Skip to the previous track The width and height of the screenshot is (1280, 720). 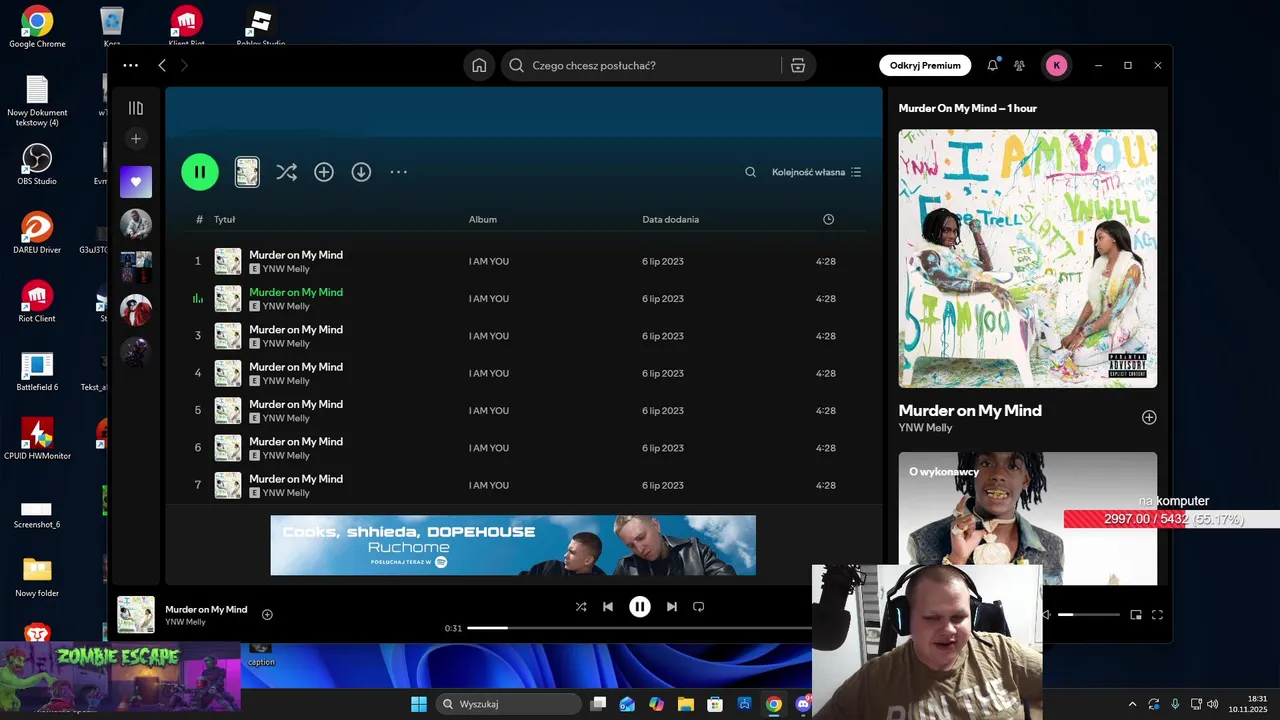click(x=608, y=606)
